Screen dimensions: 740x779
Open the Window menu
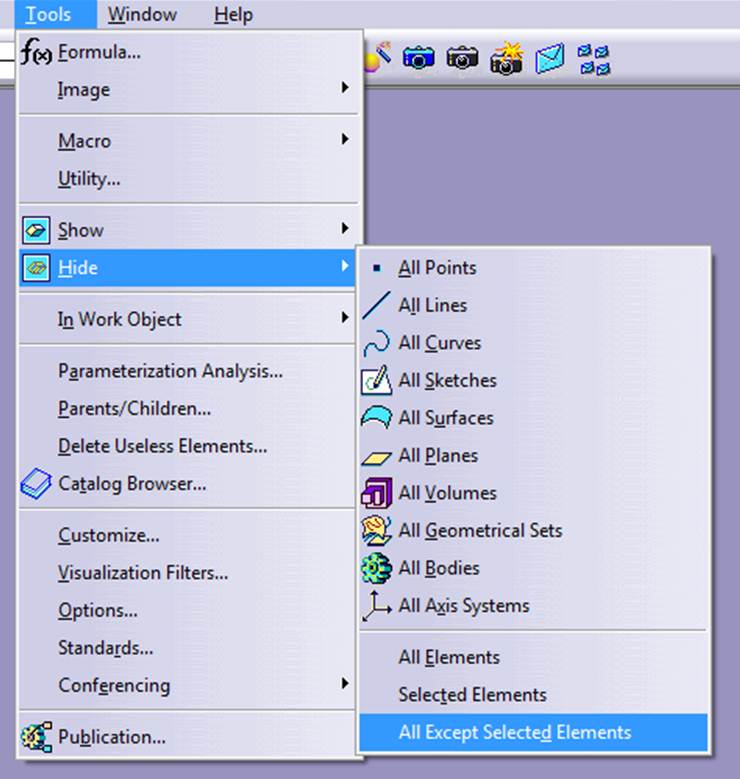tap(143, 14)
